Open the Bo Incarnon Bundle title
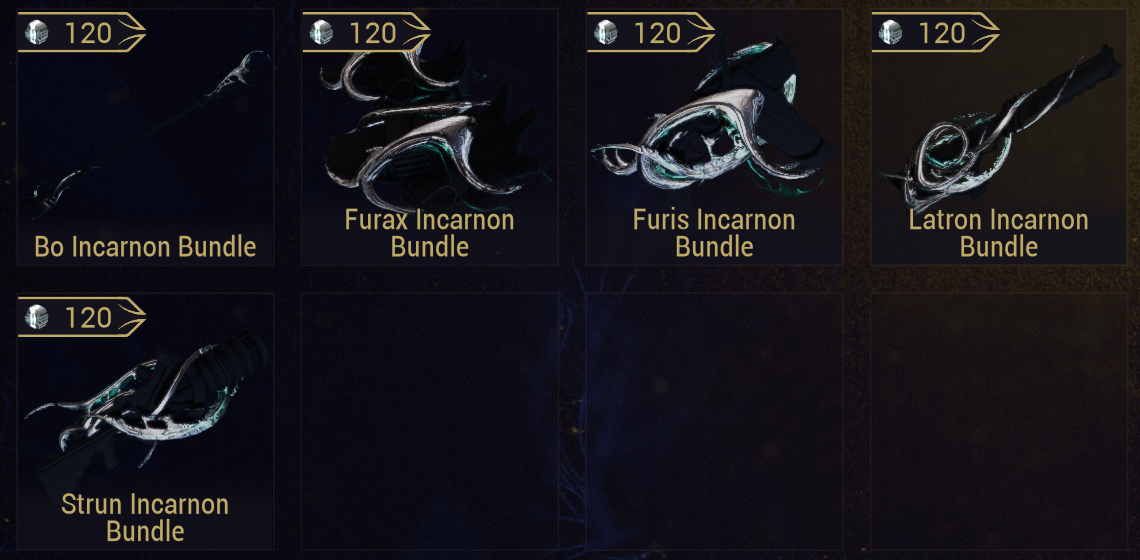Screen dimensions: 1140x560 (145, 247)
